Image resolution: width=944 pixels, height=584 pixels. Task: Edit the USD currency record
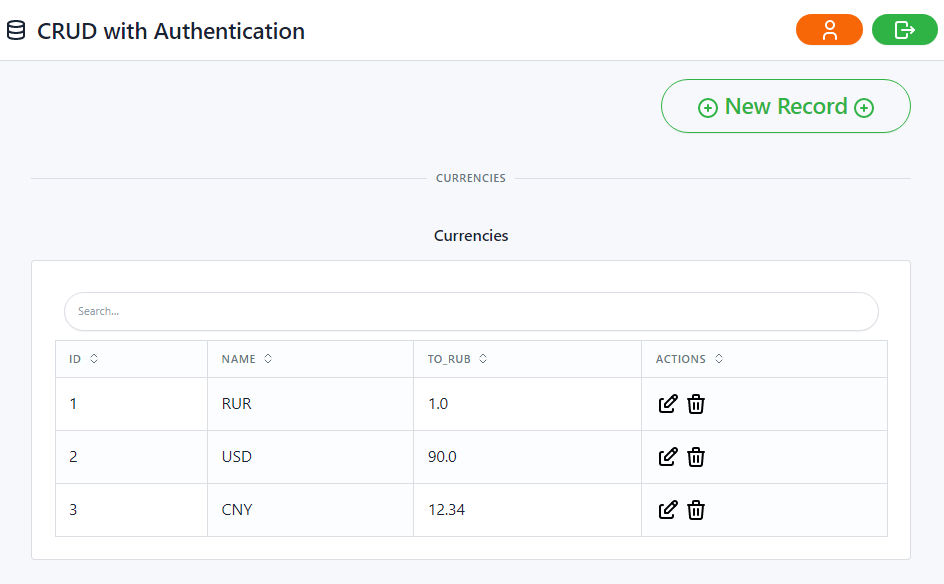668,457
